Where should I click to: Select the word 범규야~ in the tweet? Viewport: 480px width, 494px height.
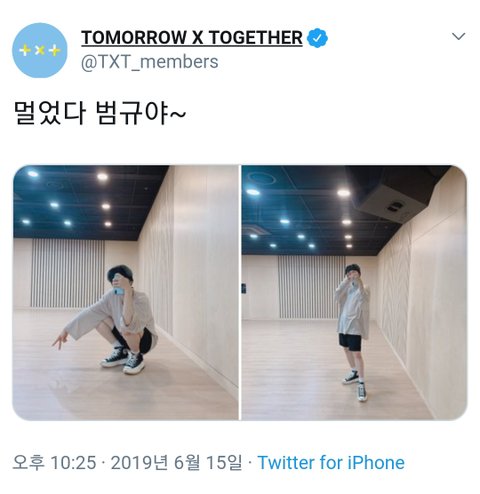pyautogui.click(x=140, y=113)
